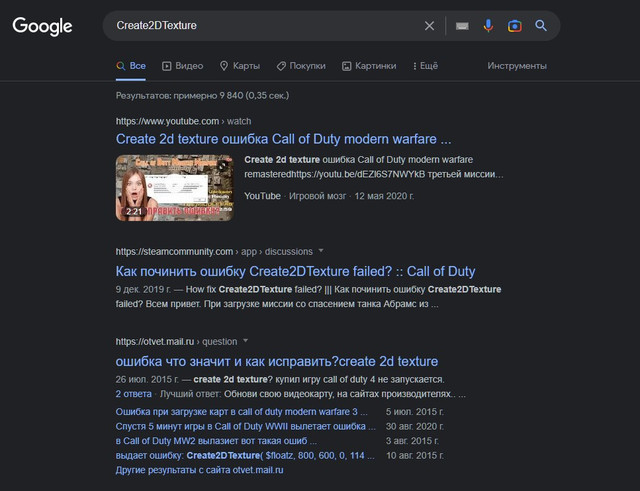Switch to the Видео tab
The image size is (640, 491).
182,66
